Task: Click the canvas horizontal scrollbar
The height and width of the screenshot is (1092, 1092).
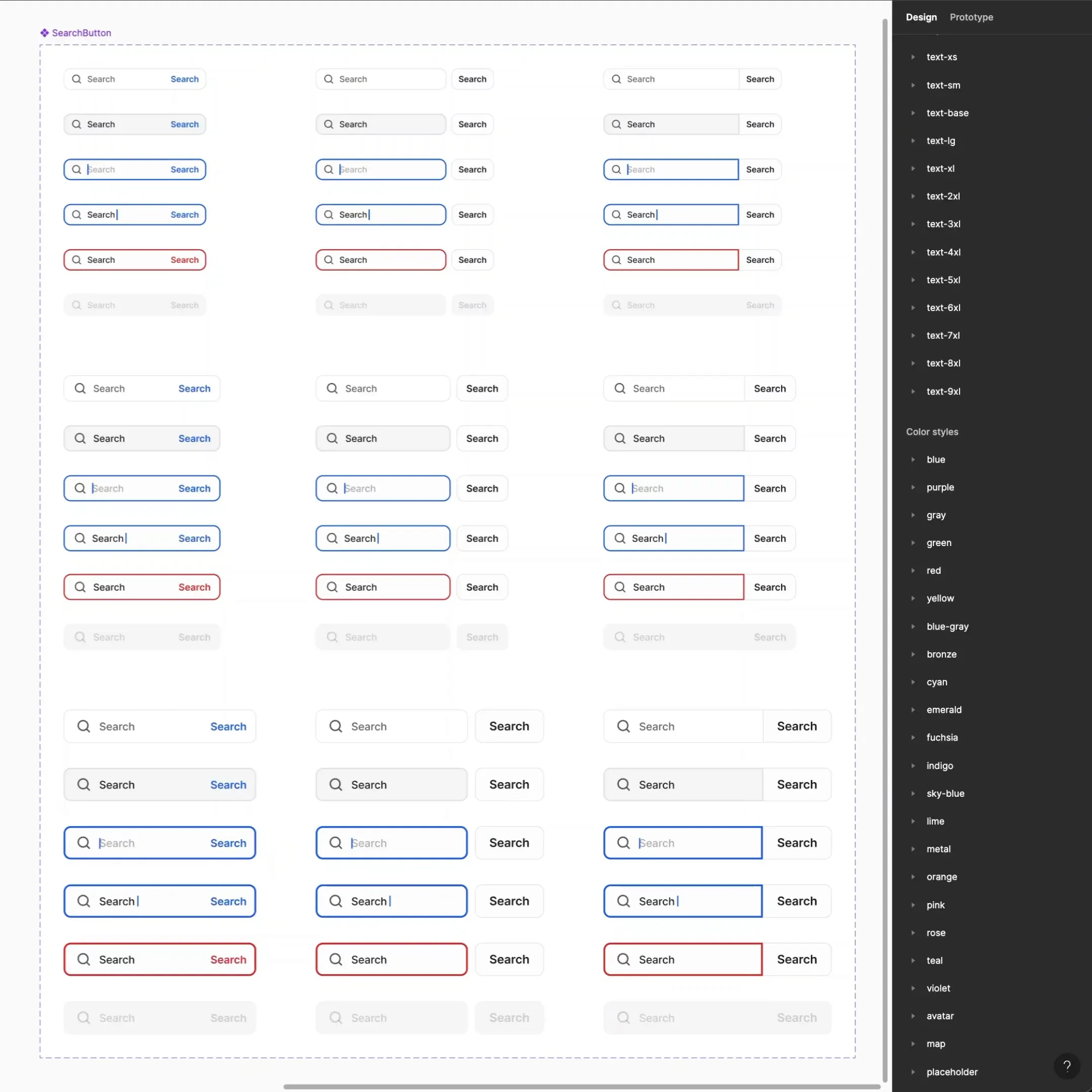Action: (582, 1086)
